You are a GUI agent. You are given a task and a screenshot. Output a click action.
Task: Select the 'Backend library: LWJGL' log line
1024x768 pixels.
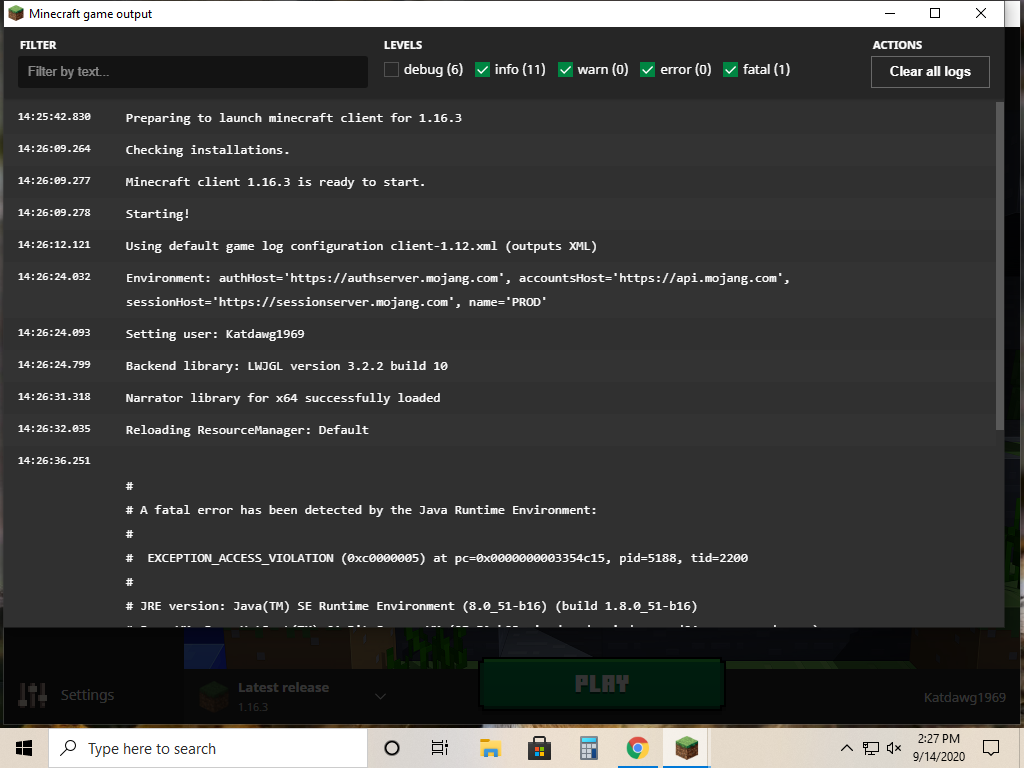287,366
